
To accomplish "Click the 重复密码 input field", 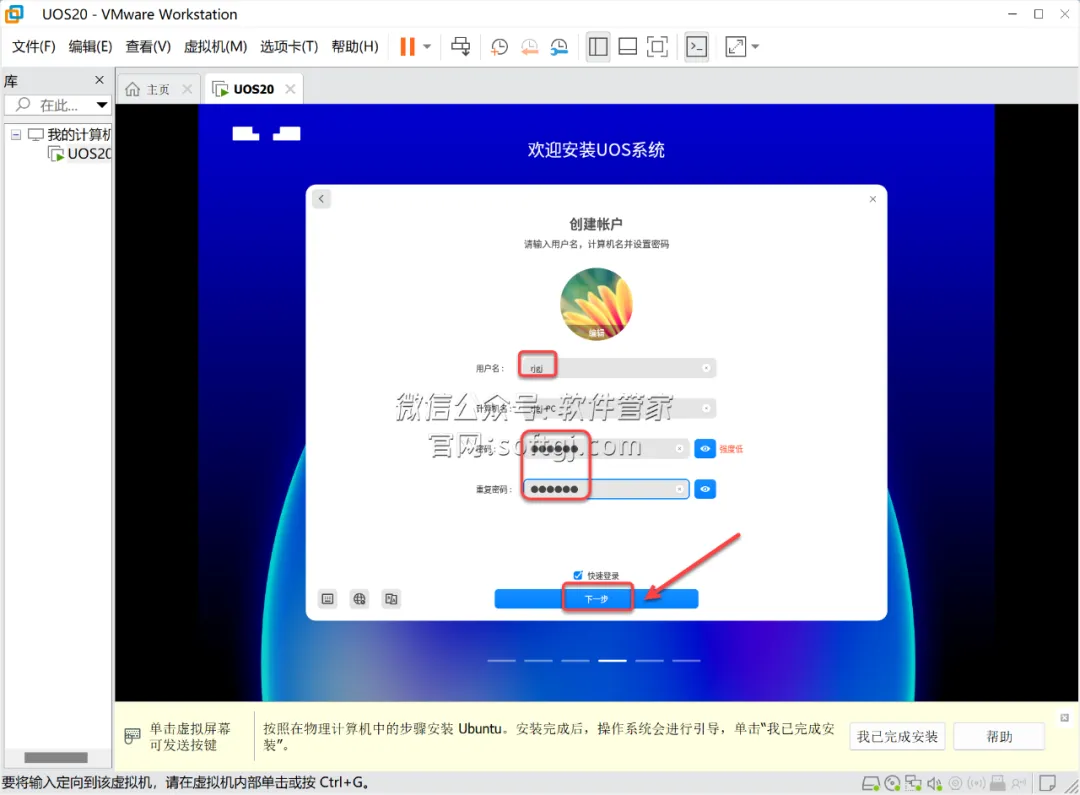I will pos(605,489).
